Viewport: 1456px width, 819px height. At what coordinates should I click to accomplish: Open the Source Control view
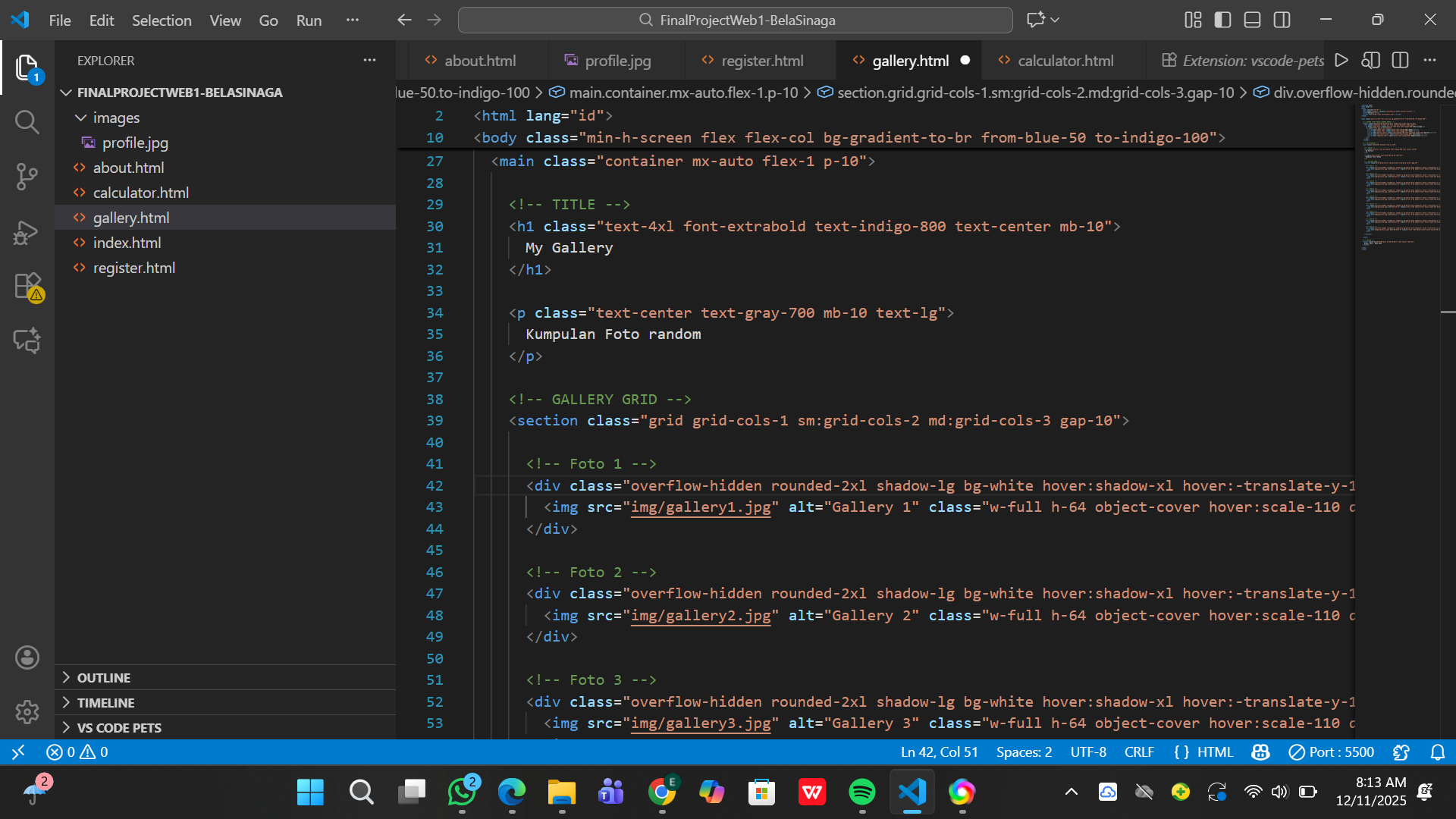pos(27,176)
